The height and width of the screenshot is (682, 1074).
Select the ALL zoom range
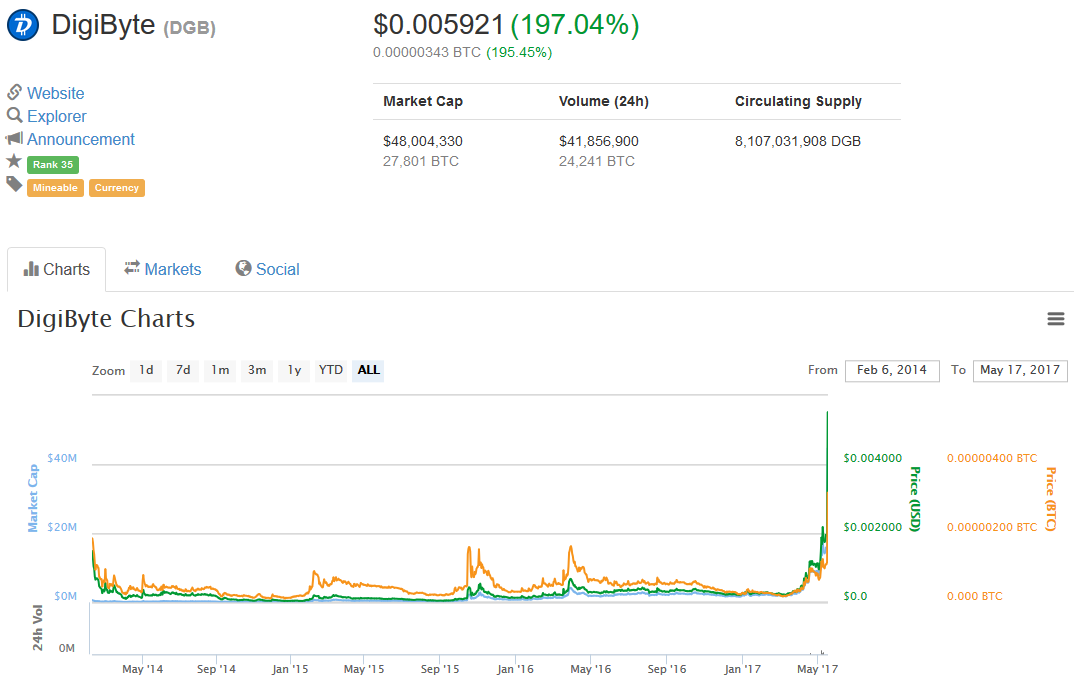pyautogui.click(x=368, y=370)
